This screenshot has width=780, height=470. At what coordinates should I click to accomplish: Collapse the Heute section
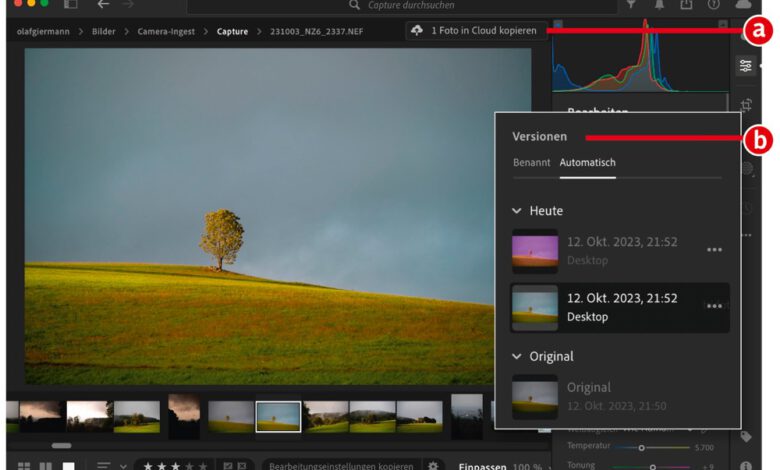517,211
